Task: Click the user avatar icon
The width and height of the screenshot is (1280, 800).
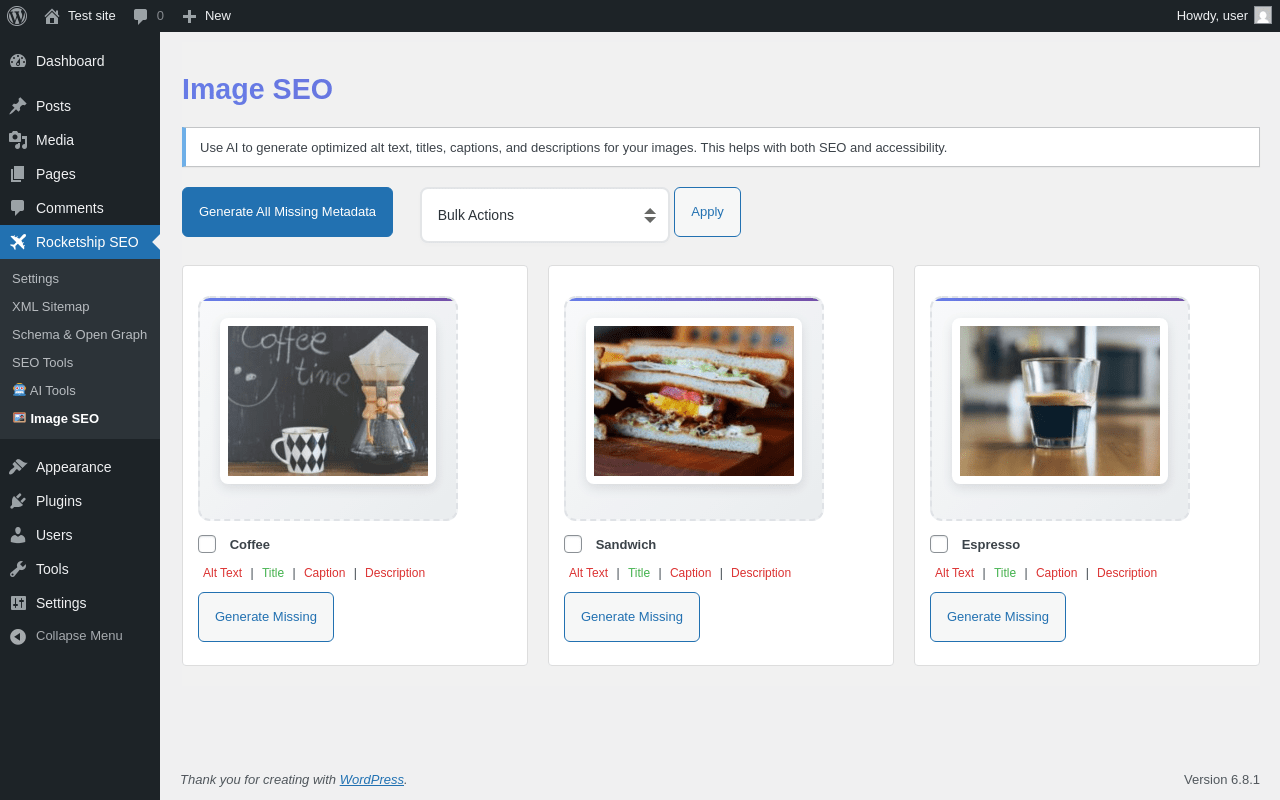Action: tap(1263, 15)
